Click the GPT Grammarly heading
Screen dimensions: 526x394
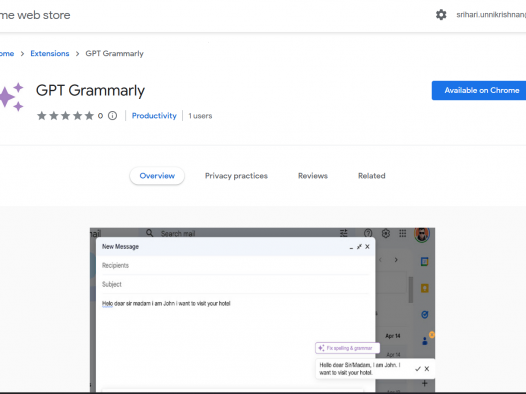click(x=90, y=91)
